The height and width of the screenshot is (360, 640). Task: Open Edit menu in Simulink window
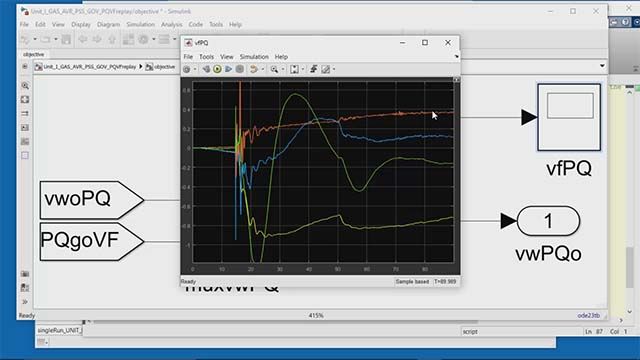[x=40, y=24]
